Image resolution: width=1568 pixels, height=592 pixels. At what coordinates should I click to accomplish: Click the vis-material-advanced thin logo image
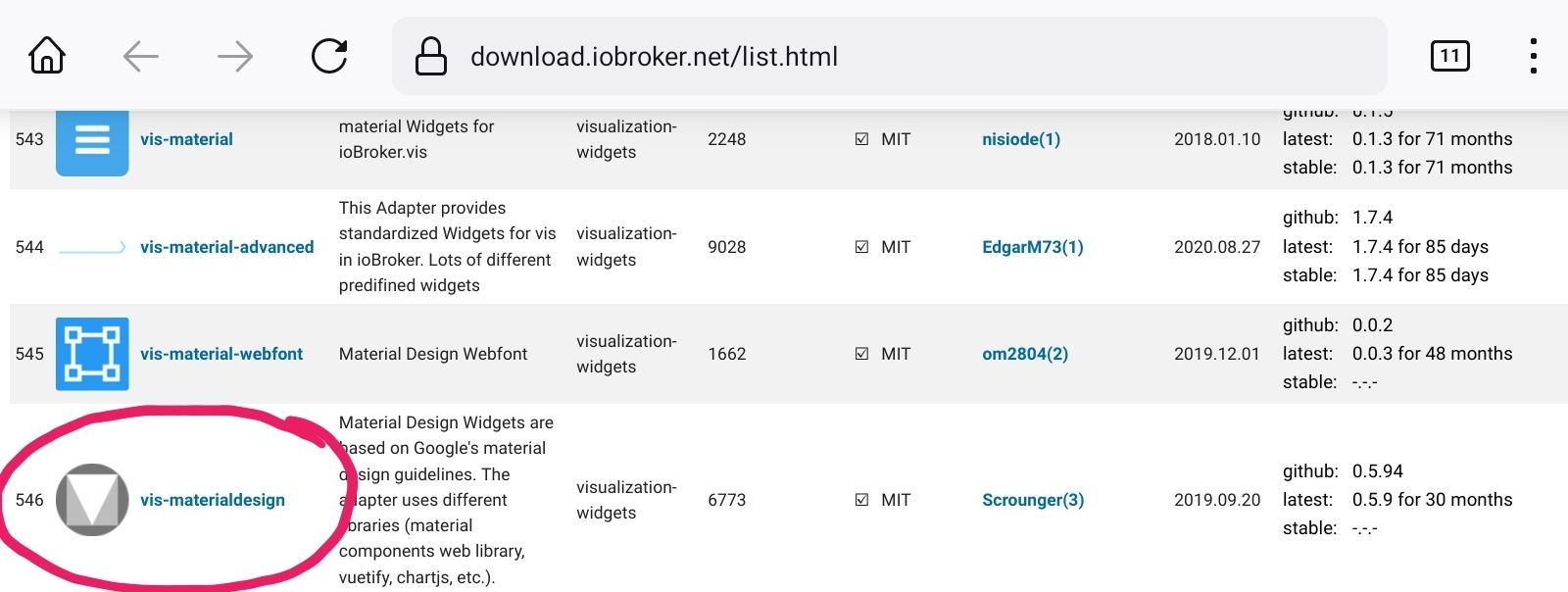tap(92, 247)
